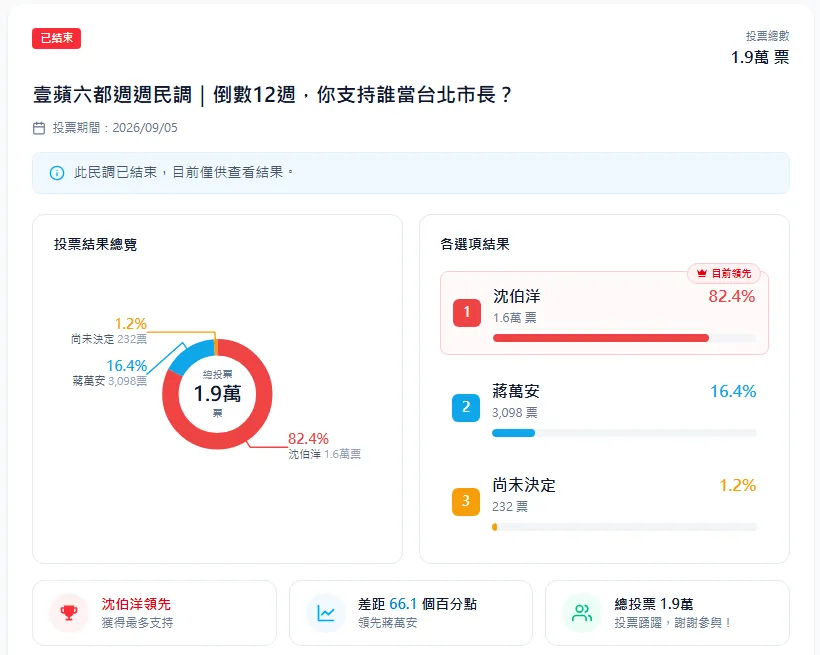Click the red rank 1 badge for 沈伯洋
The width and height of the screenshot is (820, 655).
[x=466, y=312]
